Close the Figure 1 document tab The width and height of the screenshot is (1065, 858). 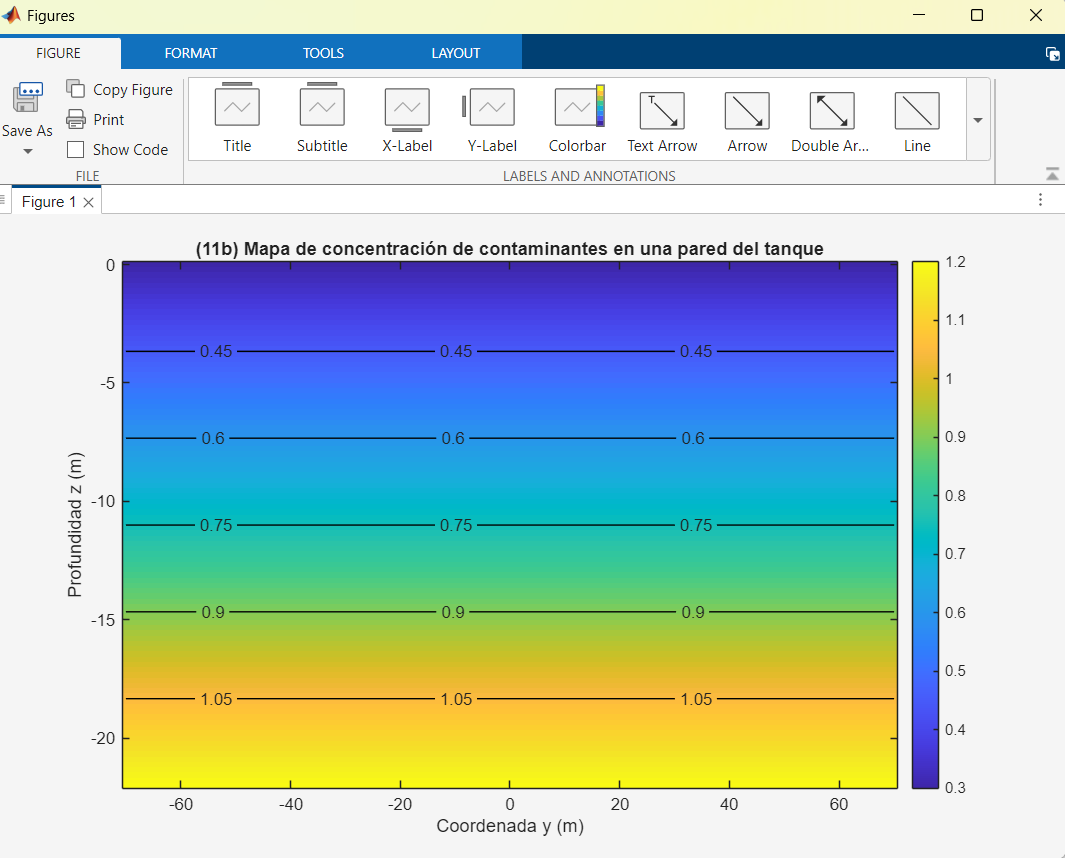tap(88, 202)
